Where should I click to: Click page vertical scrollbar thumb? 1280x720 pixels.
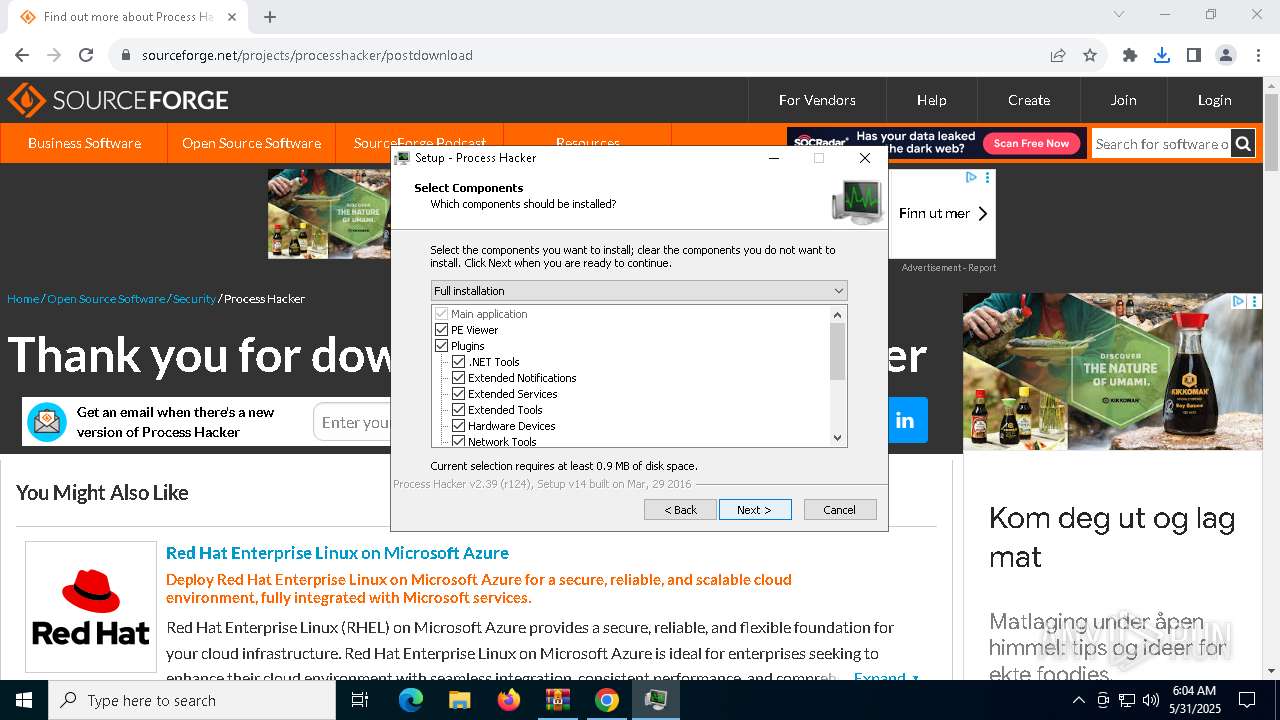[1271, 134]
